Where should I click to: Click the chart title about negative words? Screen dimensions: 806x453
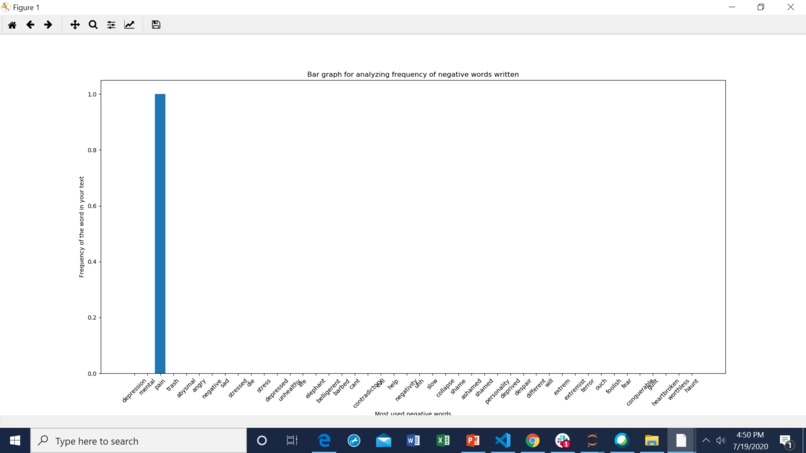pos(413,74)
